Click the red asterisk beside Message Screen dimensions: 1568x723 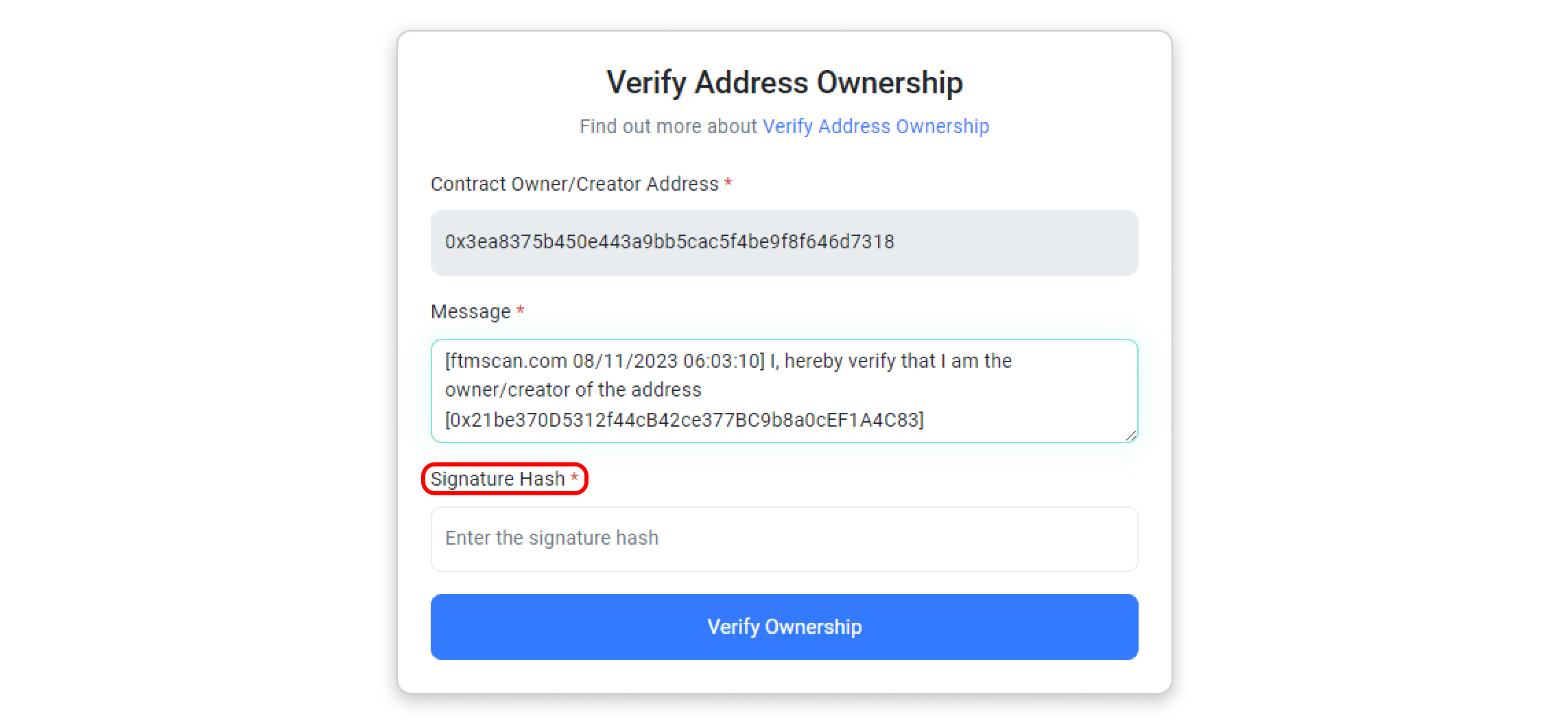pos(521,311)
